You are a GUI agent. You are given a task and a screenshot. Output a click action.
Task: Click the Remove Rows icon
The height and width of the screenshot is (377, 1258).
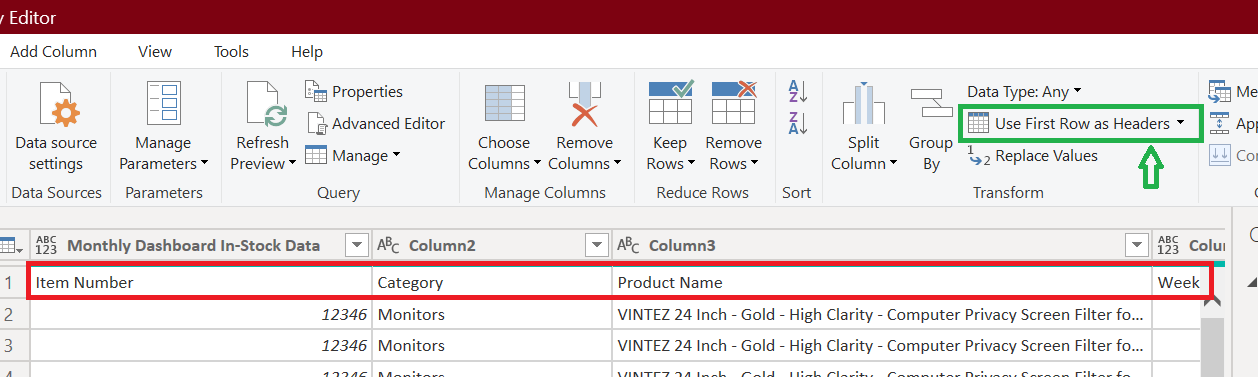pos(733,104)
